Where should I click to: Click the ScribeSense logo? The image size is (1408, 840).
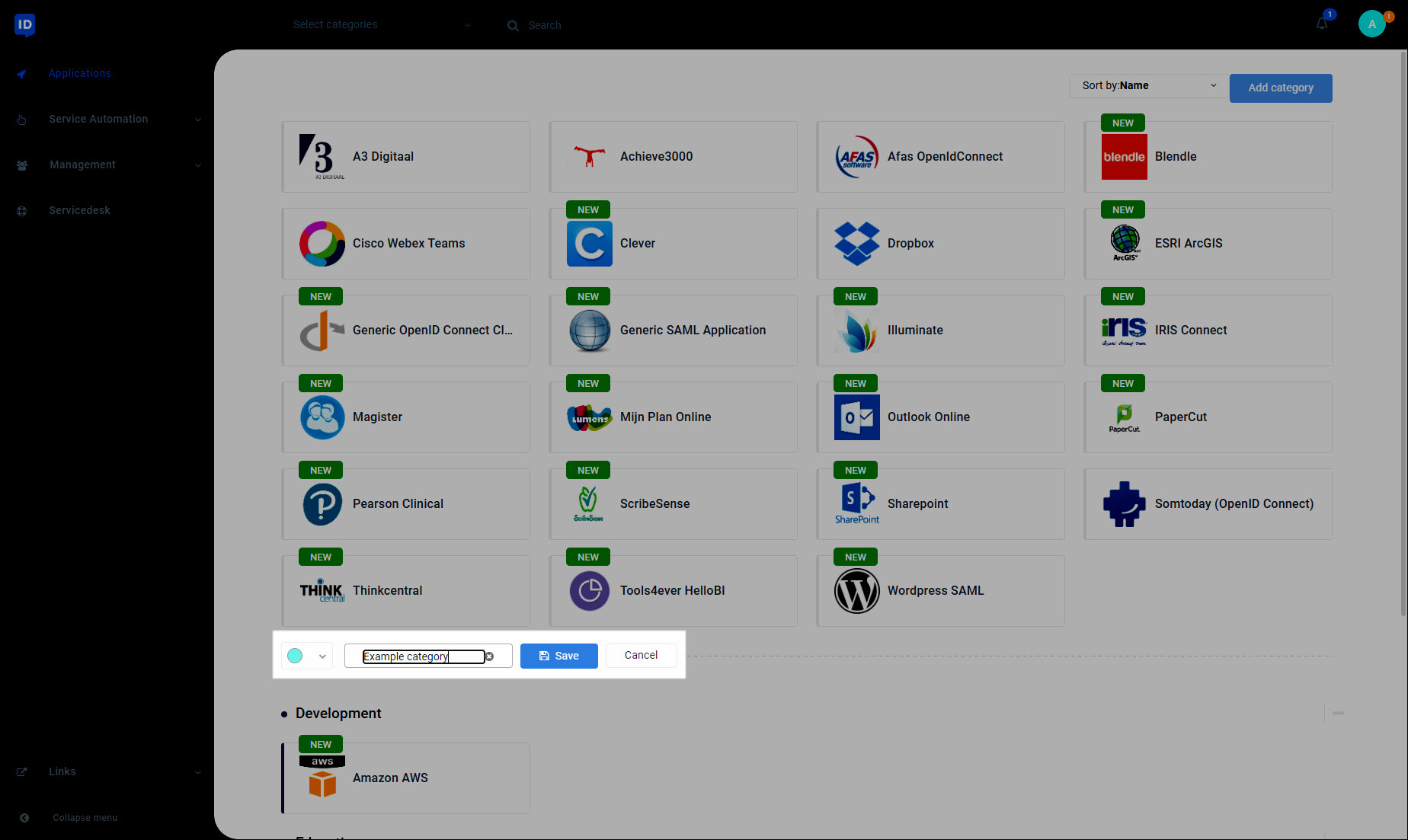point(590,504)
